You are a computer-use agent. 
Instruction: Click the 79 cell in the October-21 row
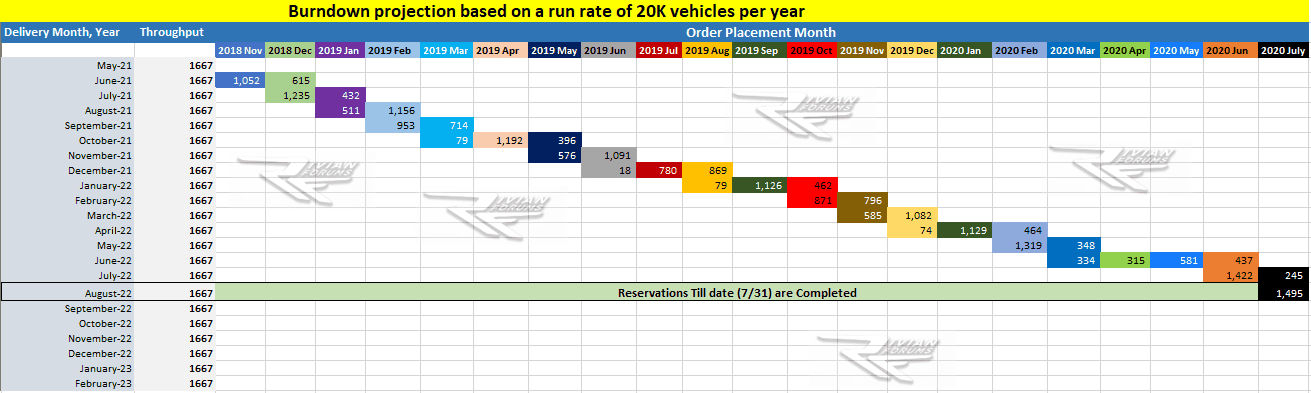pos(446,140)
